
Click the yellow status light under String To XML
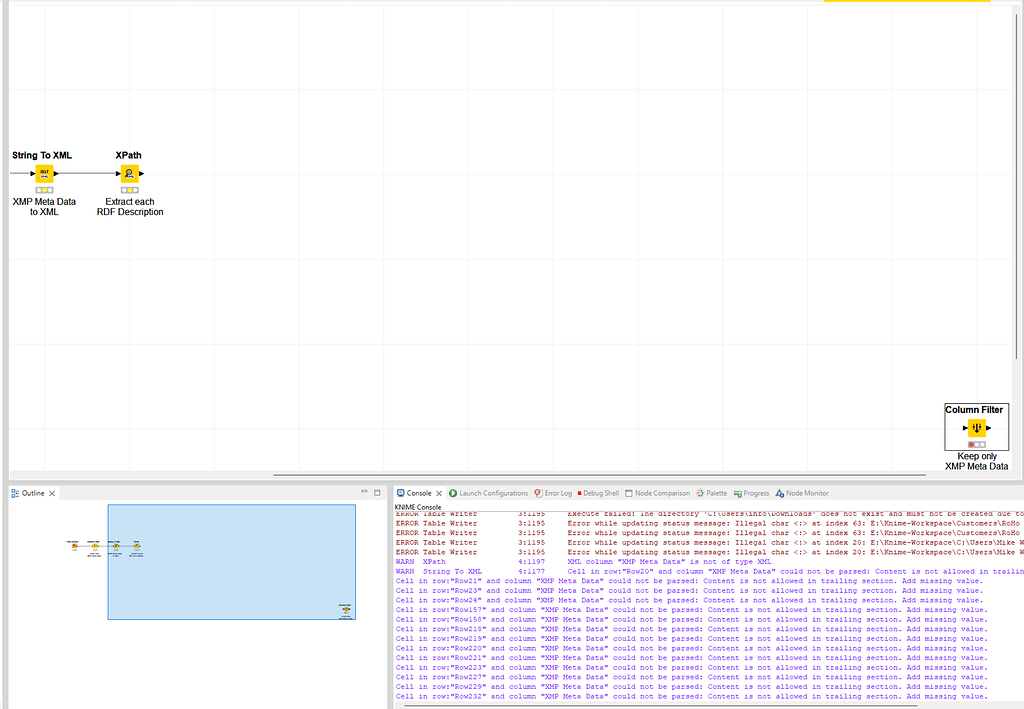(x=44, y=190)
